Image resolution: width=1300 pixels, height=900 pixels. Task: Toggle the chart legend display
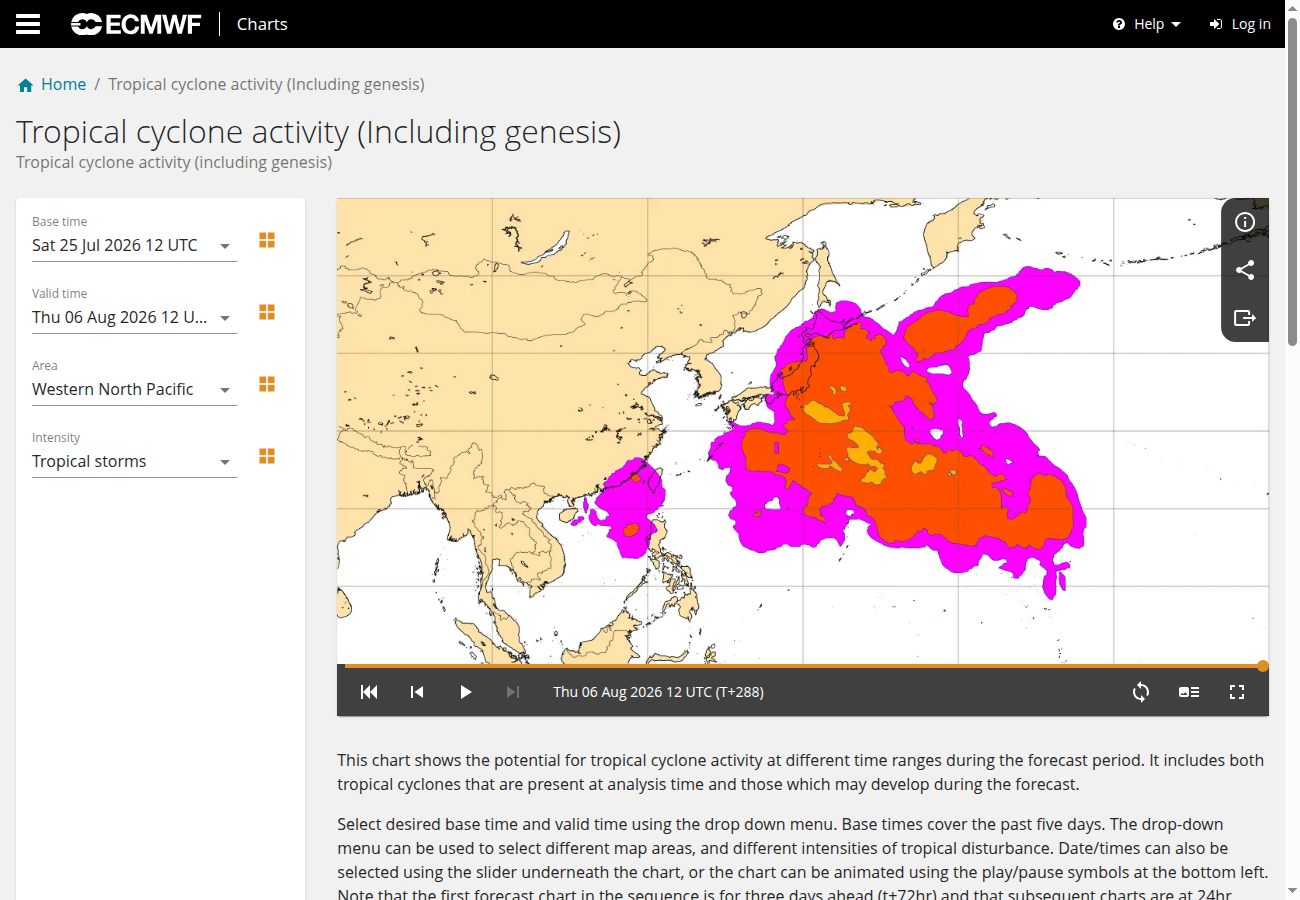click(x=1189, y=692)
